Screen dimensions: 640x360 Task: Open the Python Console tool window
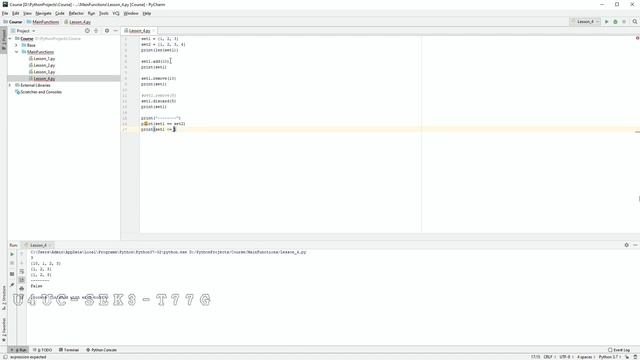click(x=101, y=350)
